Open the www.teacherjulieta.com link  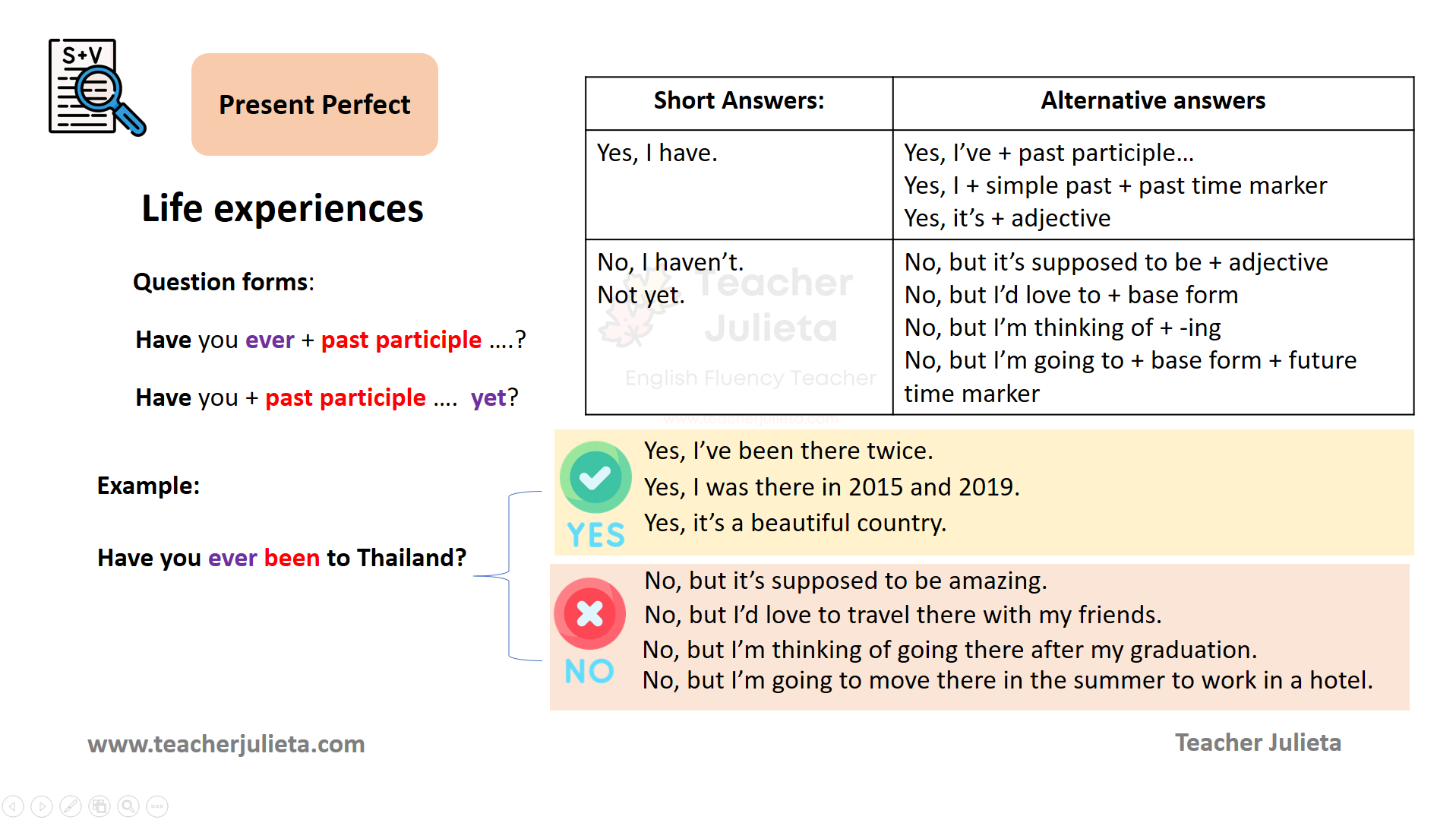[x=226, y=743]
